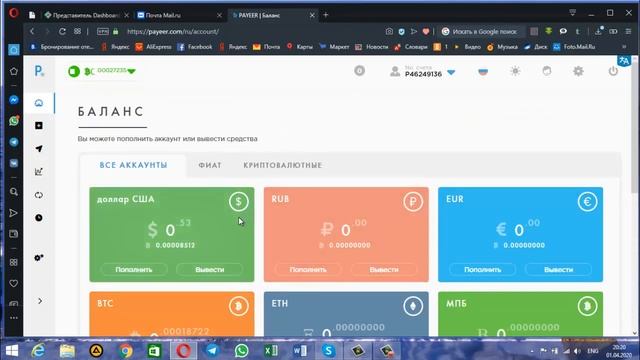Open Telegram in Opera sidebar

(x=13, y=142)
